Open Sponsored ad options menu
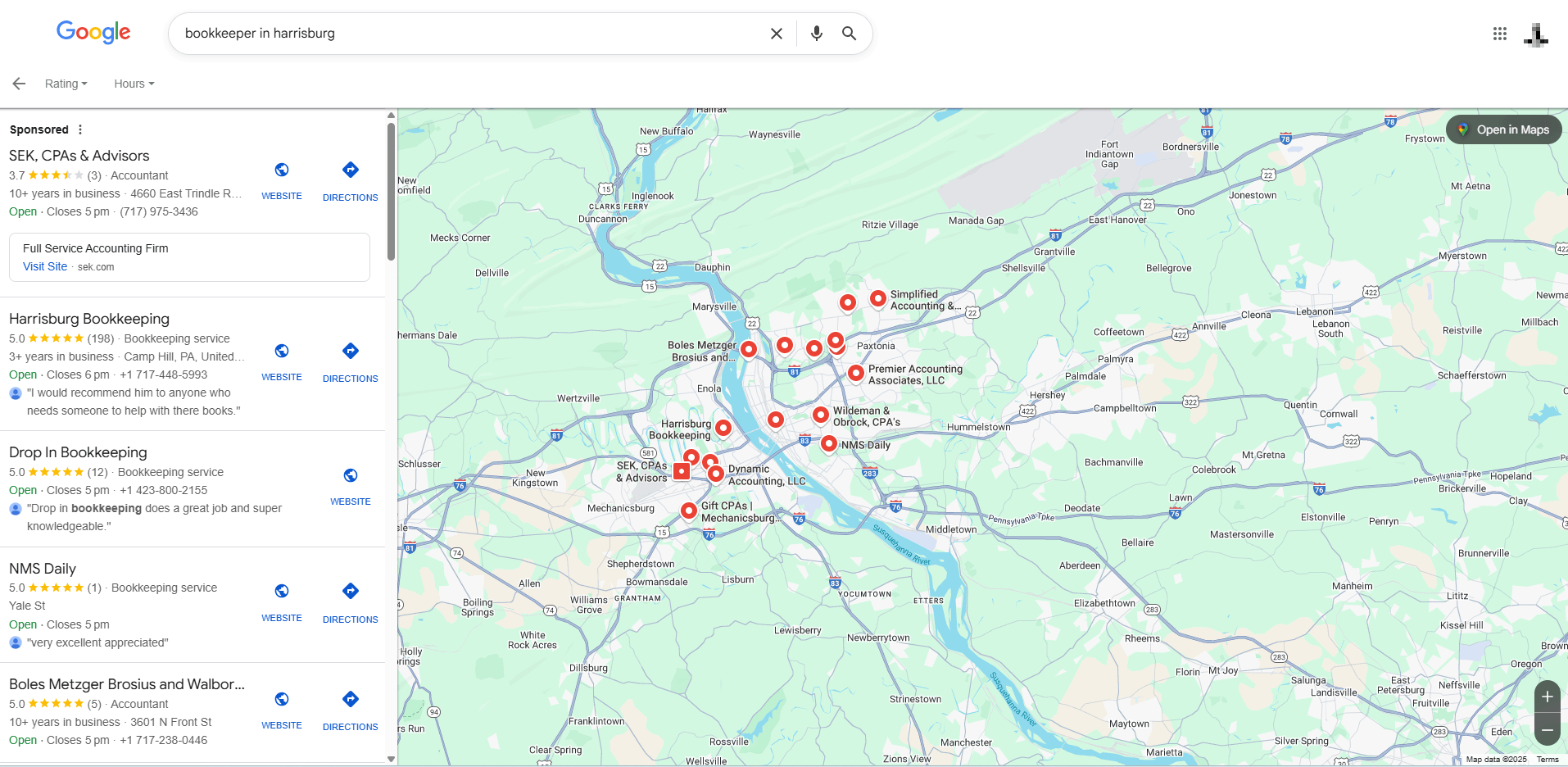The width and height of the screenshot is (1568, 767). (80, 129)
